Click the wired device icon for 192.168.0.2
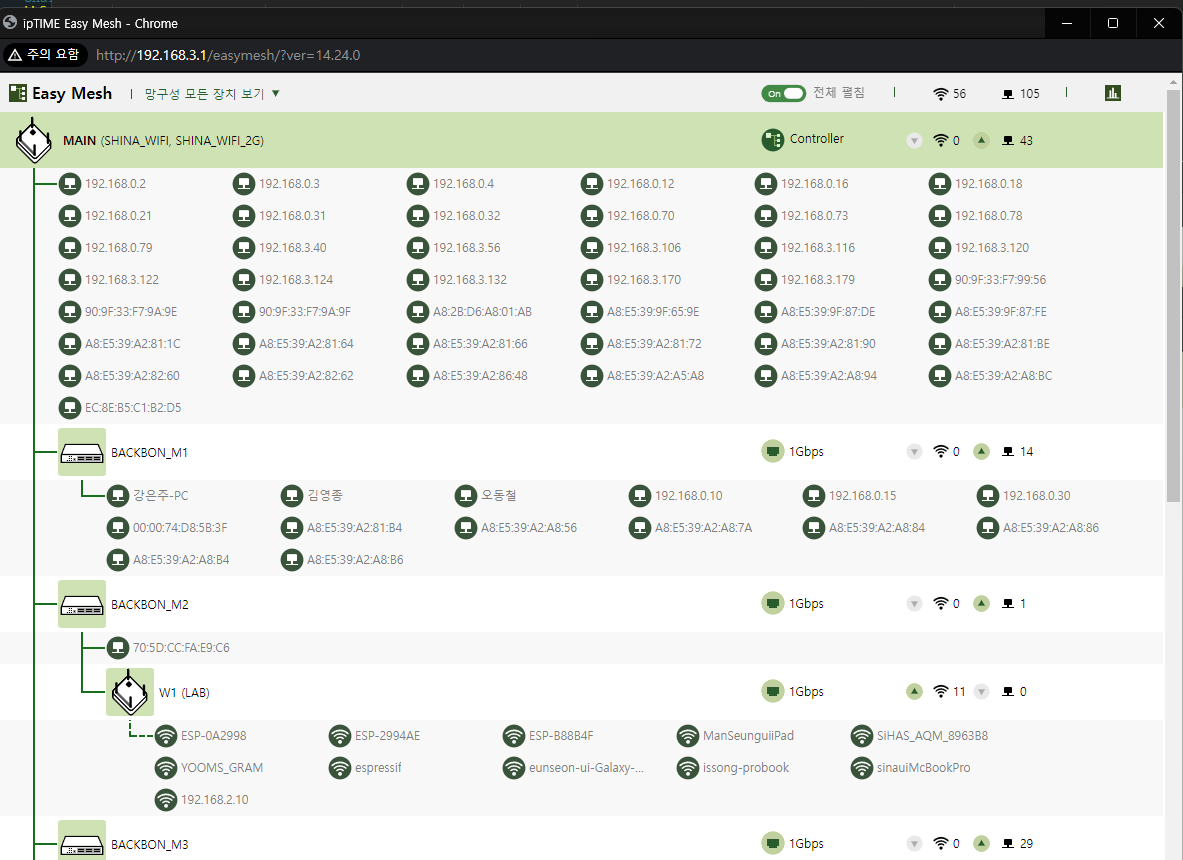 70,184
